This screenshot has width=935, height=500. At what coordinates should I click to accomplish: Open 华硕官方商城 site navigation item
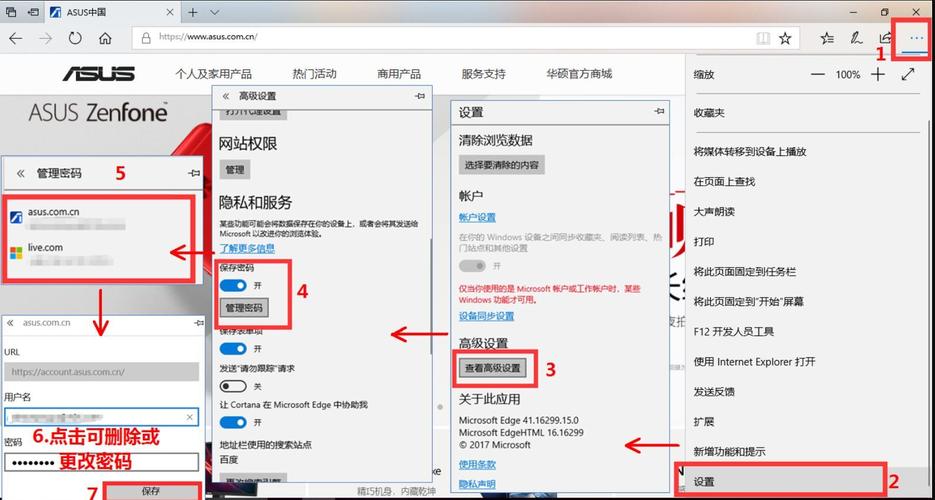(580, 74)
